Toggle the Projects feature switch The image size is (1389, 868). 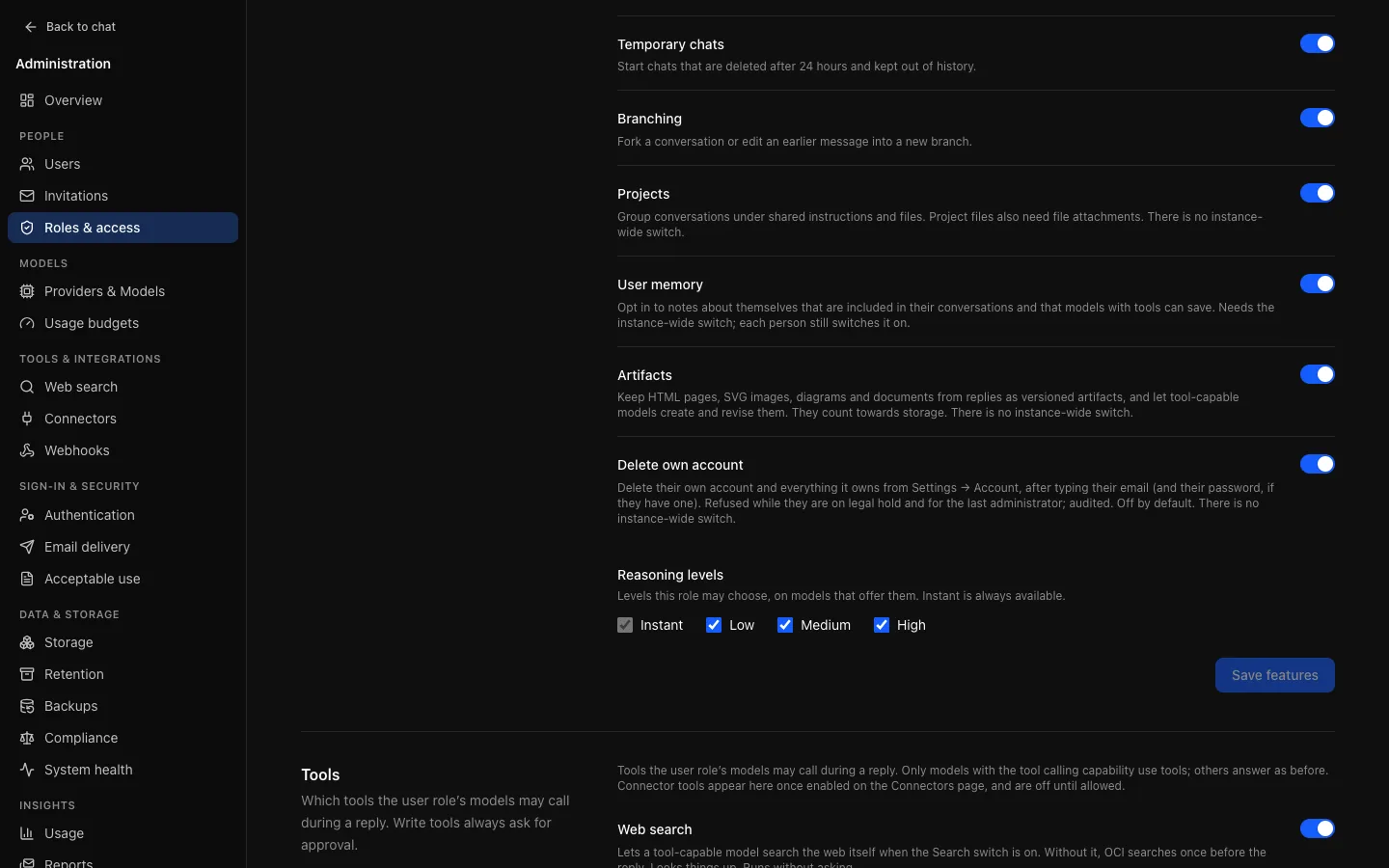tap(1317, 193)
